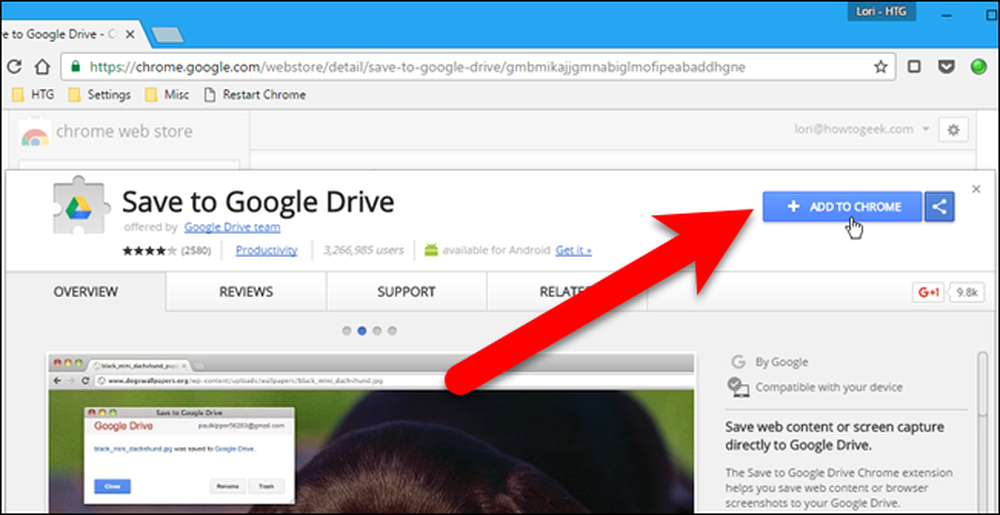Click the Save to Google Drive puzzle icon
Viewport: 1000px width, 515px height.
(81, 207)
